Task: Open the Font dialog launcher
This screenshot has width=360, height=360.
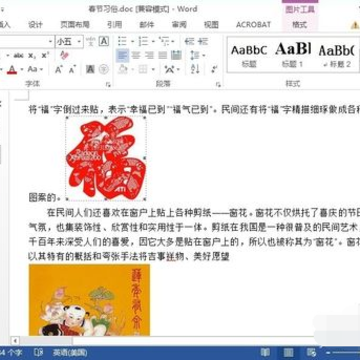Action: [108, 85]
